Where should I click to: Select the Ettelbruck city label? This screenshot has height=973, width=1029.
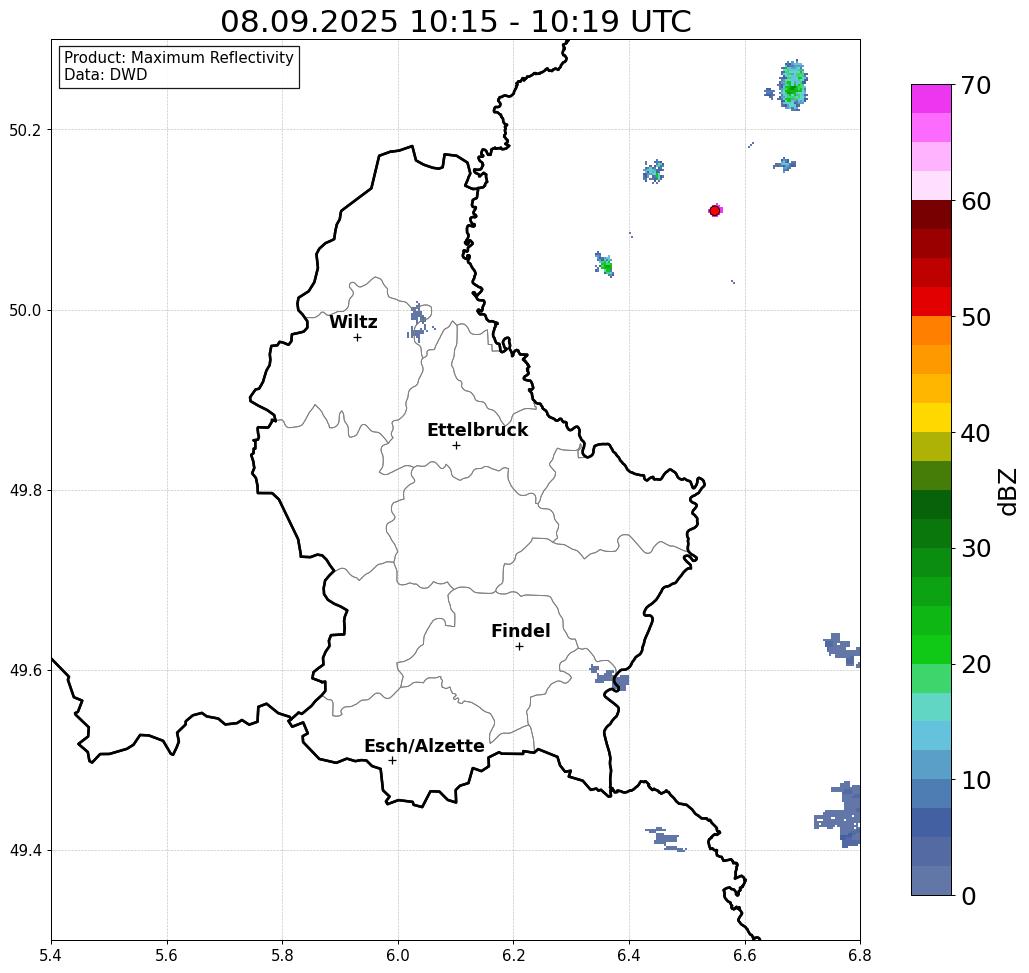(x=477, y=430)
